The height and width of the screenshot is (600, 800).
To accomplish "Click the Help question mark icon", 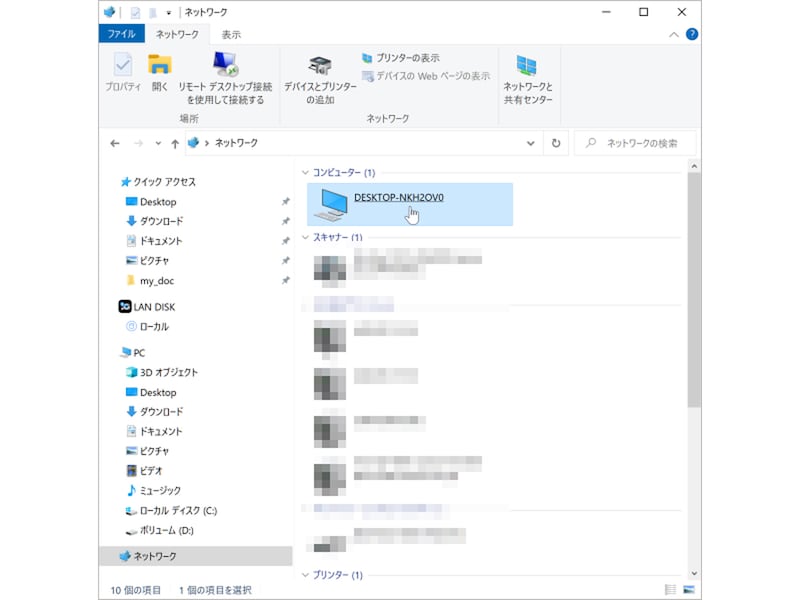I will [x=692, y=34].
